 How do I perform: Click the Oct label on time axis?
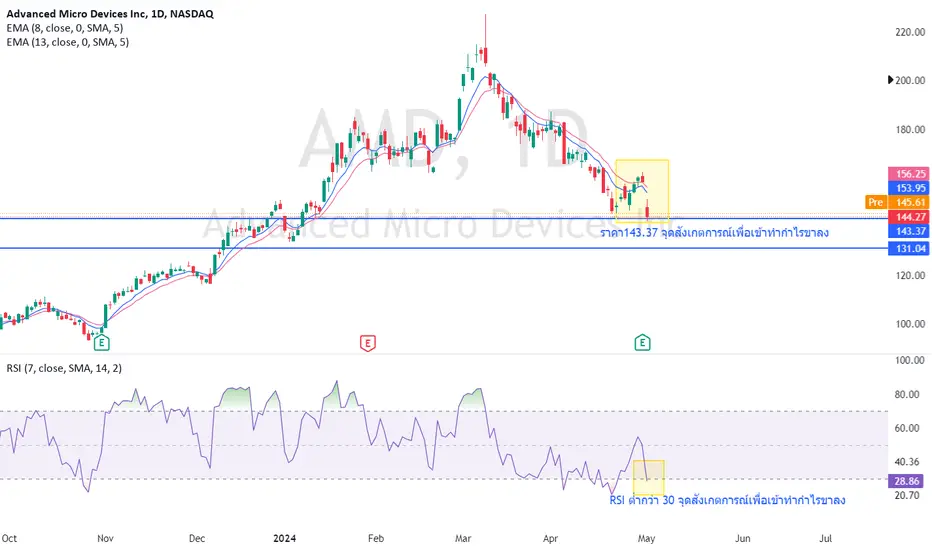(x=9, y=538)
